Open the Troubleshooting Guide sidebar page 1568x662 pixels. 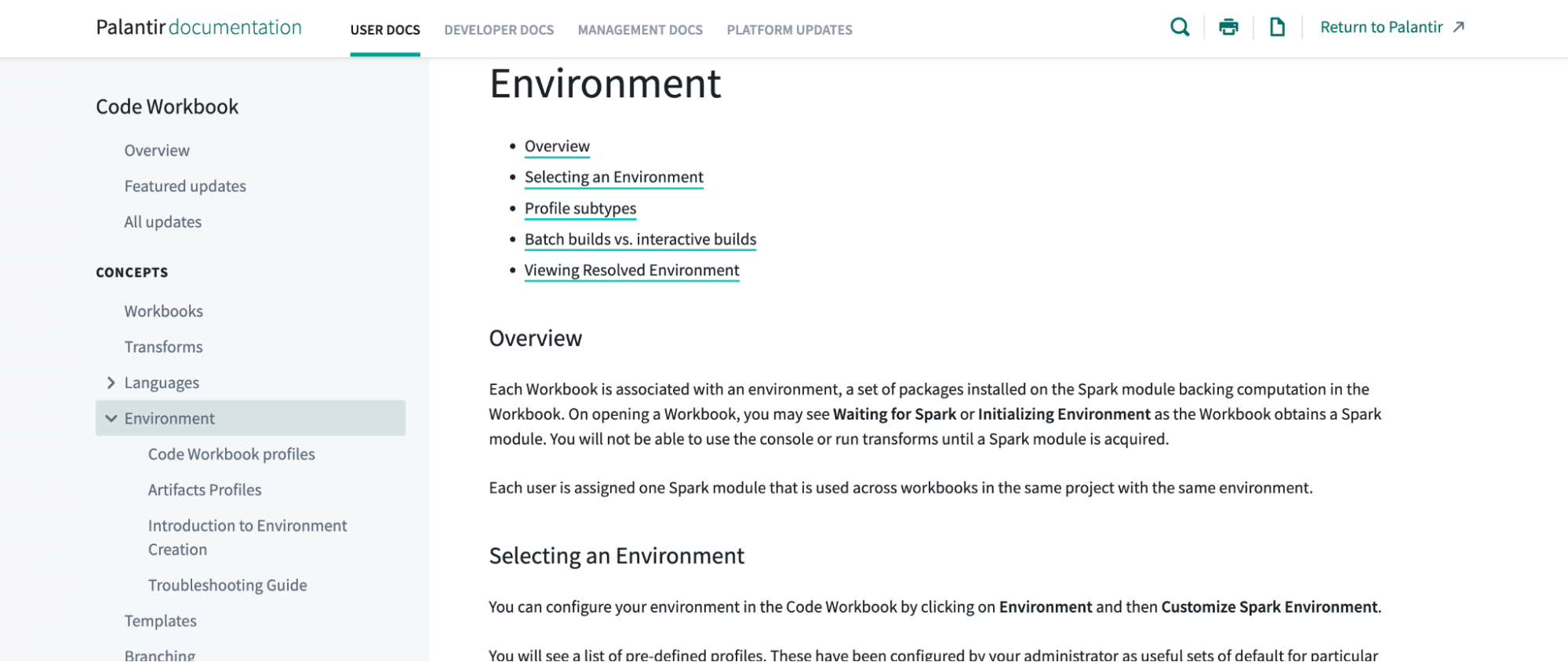tap(227, 585)
